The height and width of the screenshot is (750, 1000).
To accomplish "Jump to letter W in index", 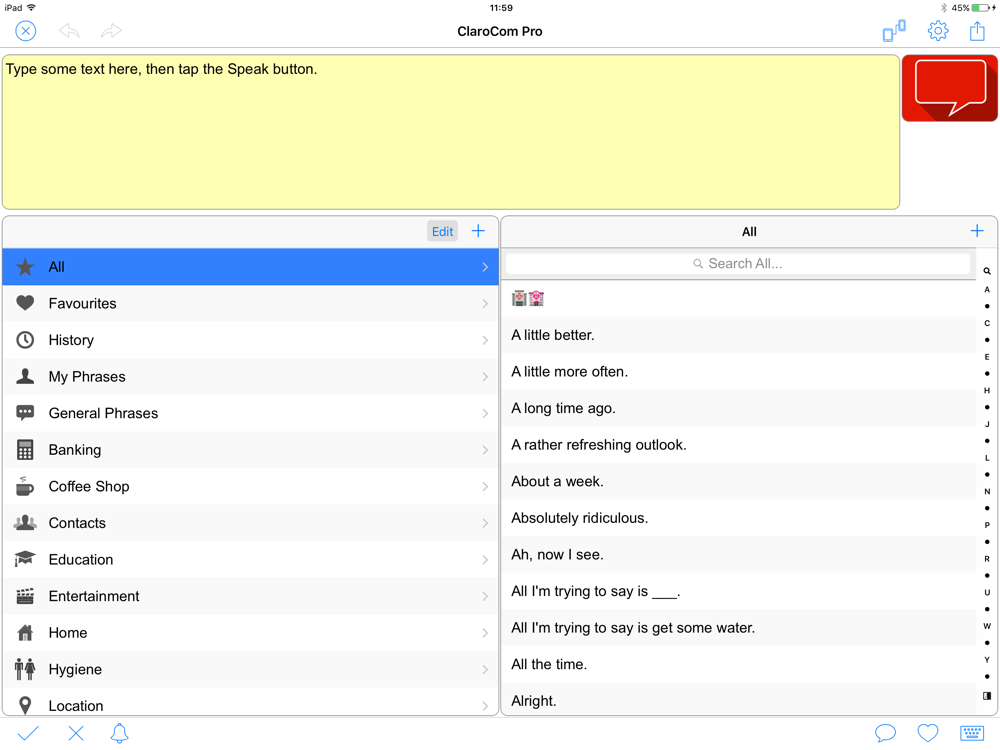I will 987,626.
